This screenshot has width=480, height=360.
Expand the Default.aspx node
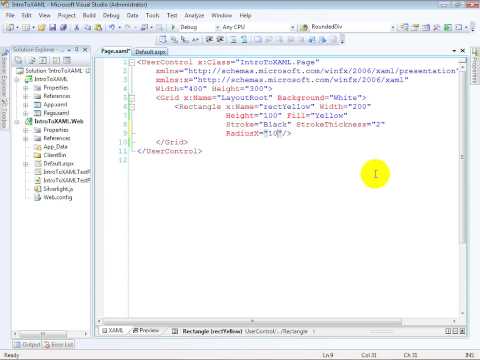point(26,164)
